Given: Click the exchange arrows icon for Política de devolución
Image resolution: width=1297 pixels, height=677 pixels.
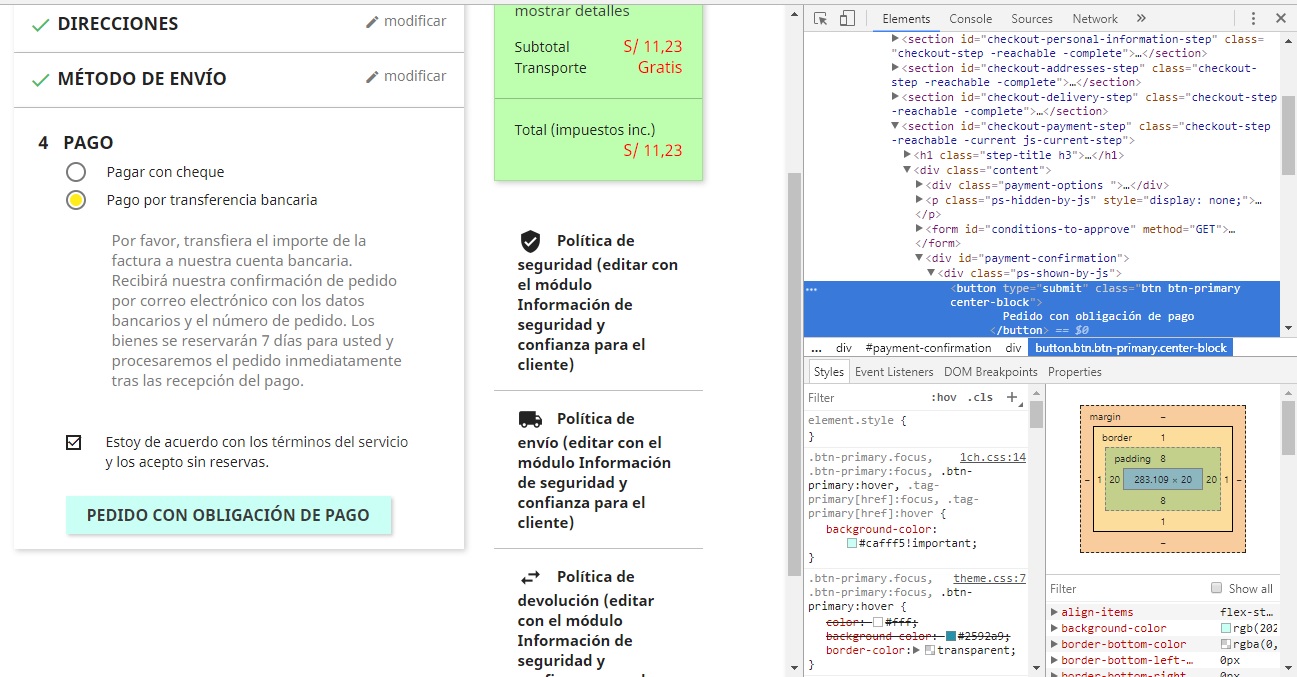Looking at the screenshot, I should click(530, 577).
